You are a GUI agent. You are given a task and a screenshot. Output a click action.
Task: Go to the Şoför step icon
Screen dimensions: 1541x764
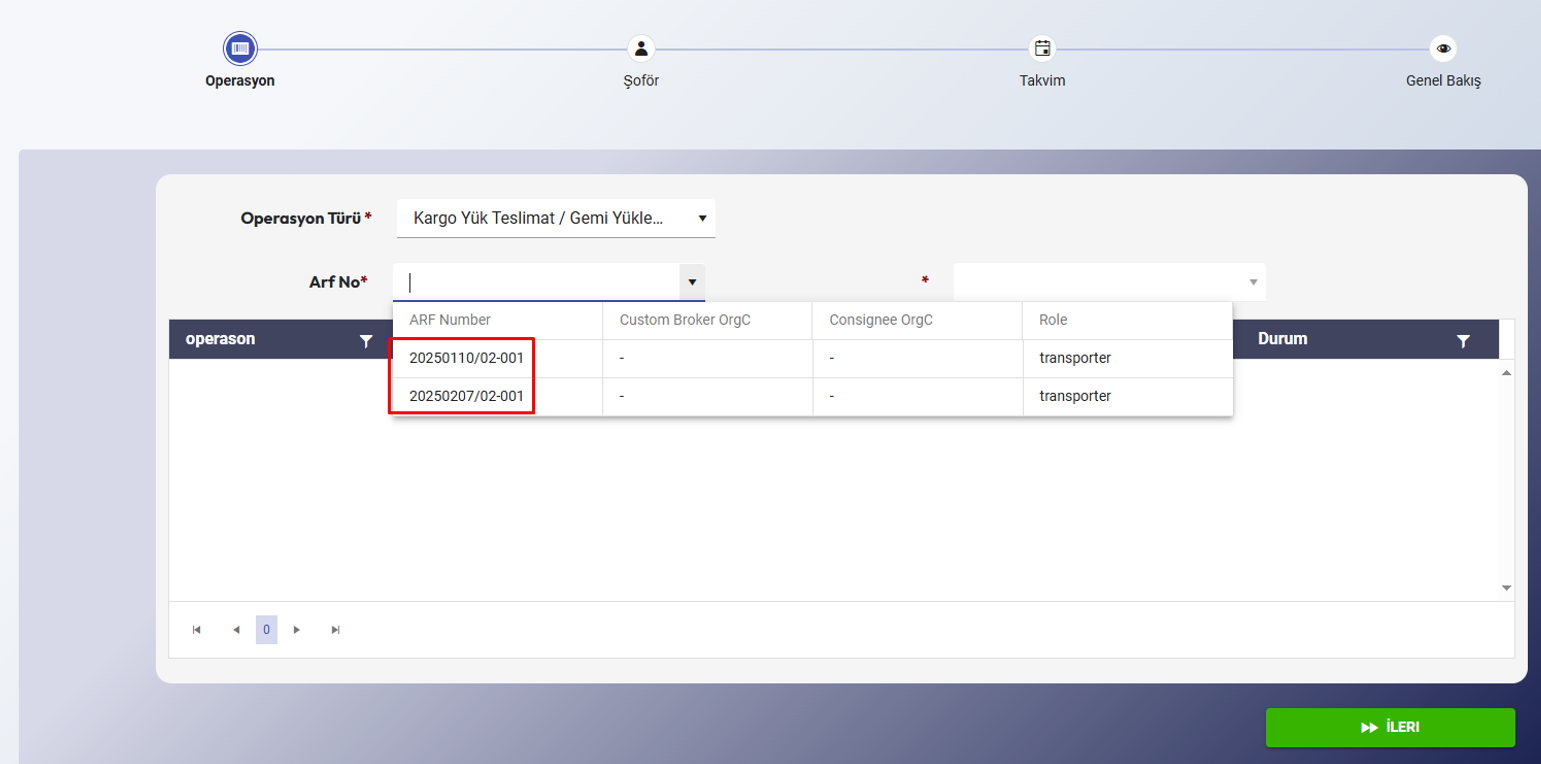click(641, 48)
